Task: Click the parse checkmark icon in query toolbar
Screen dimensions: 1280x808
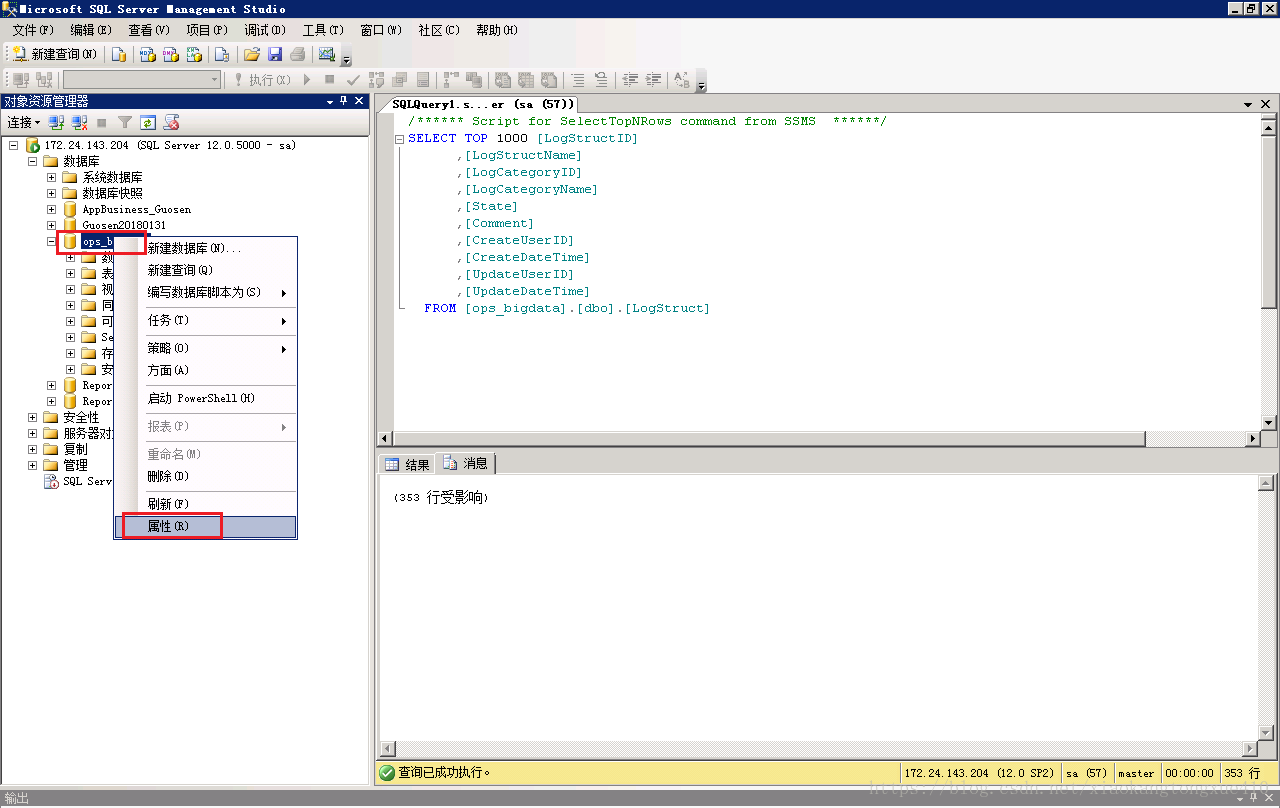Action: point(353,80)
